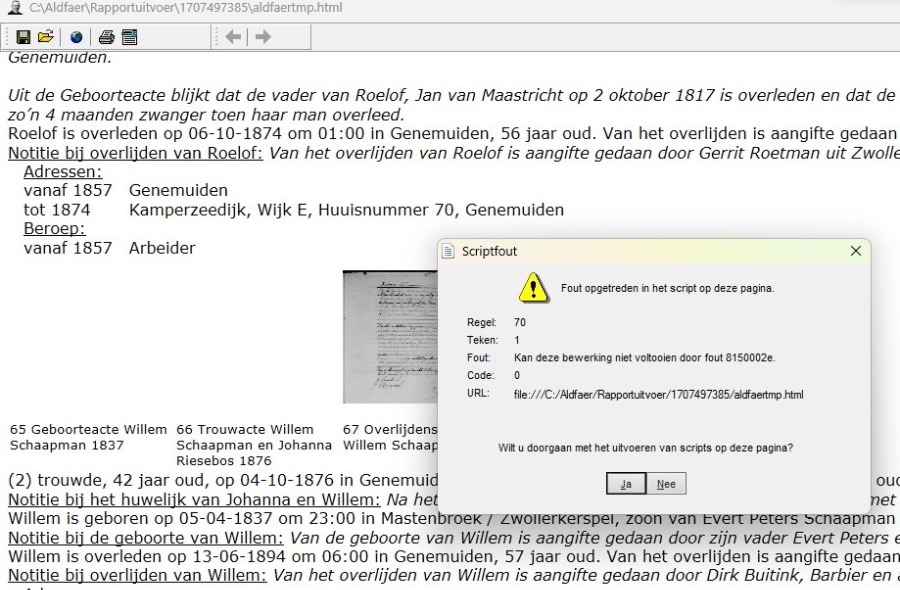900x590 pixels.
Task: Go back with the left arrow
Action: click(231, 37)
